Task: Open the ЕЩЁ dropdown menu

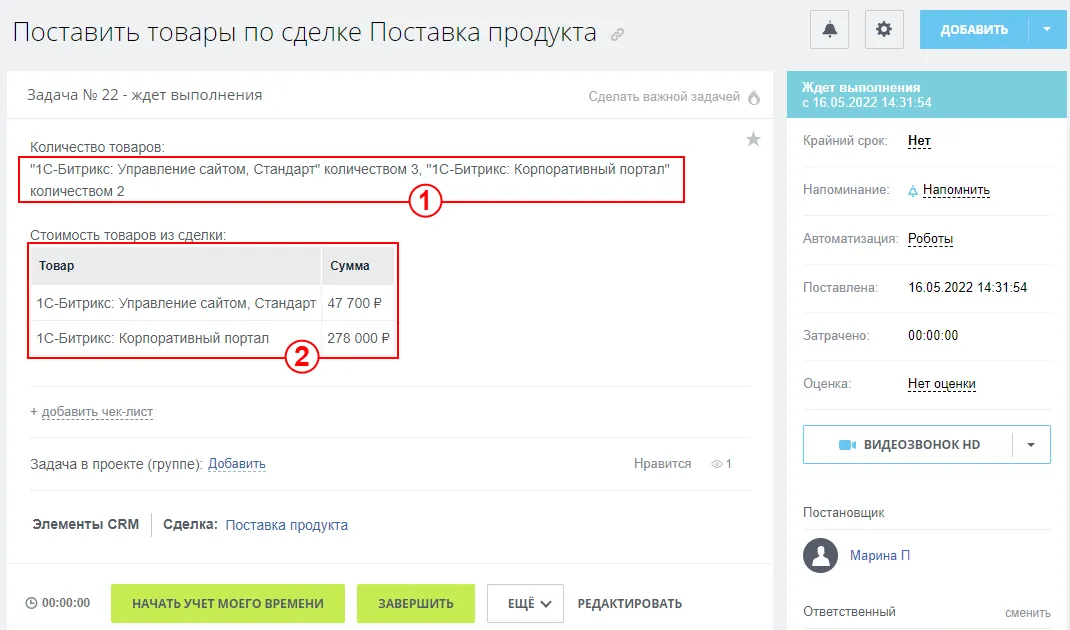Action: 525,603
